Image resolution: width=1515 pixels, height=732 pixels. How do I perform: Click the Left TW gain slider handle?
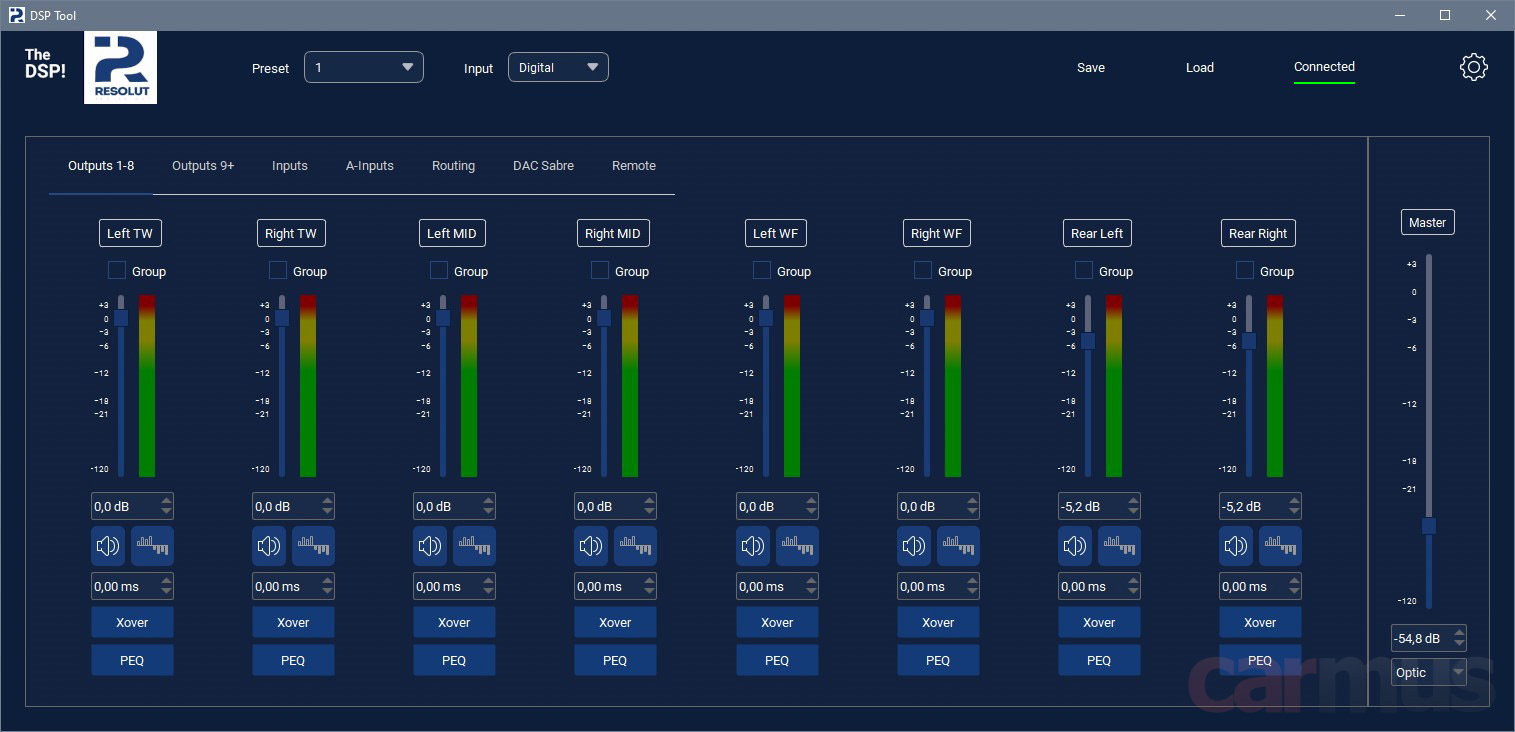[121, 318]
